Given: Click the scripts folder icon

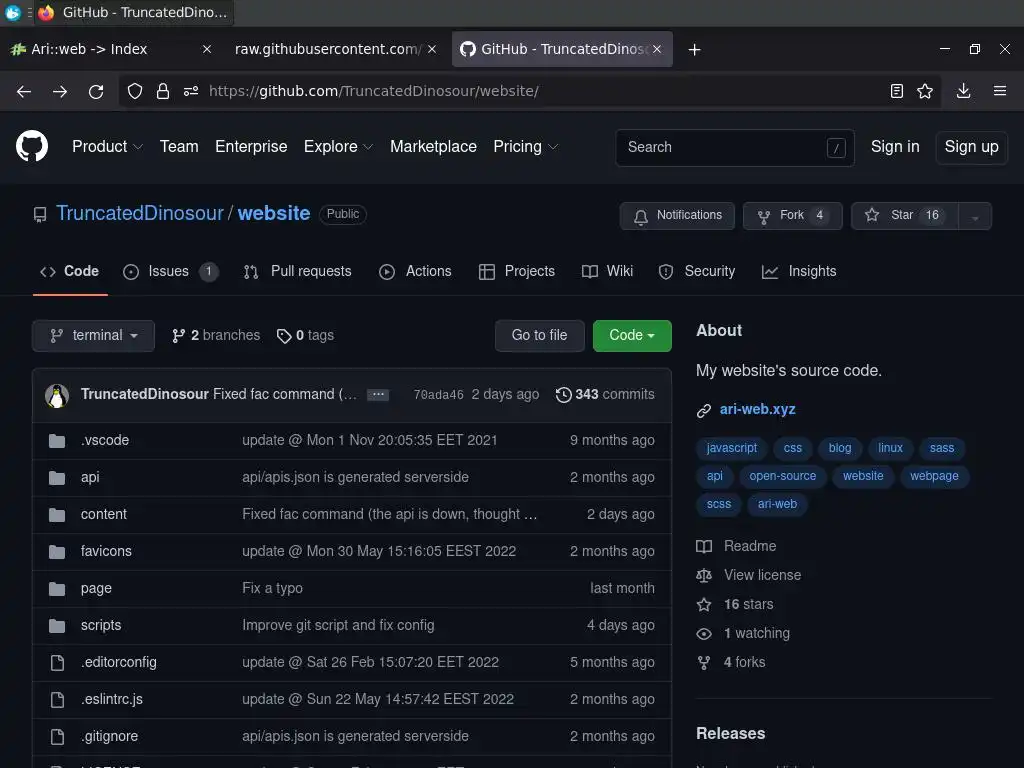Looking at the screenshot, I should [x=57, y=626].
